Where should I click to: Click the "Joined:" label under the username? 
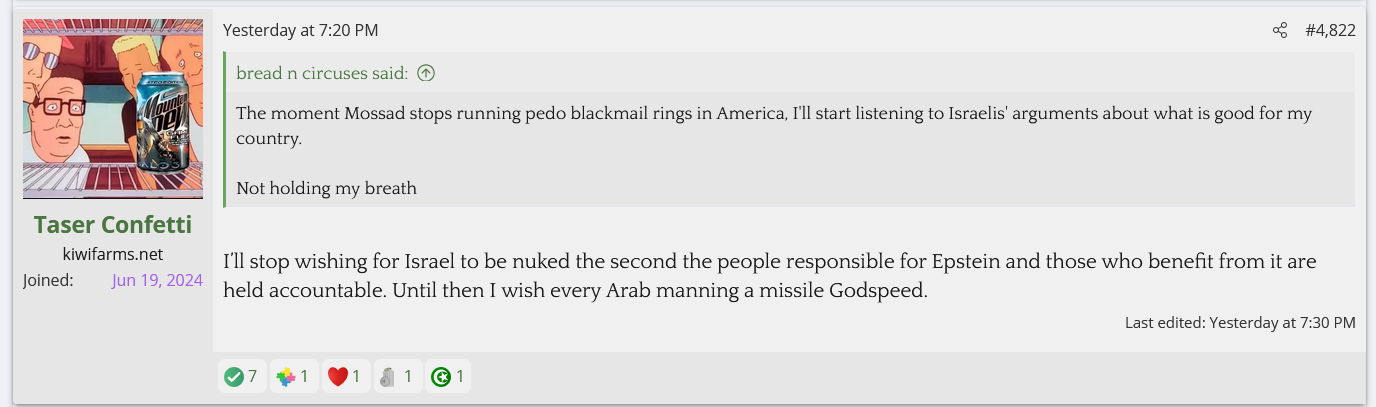48,280
